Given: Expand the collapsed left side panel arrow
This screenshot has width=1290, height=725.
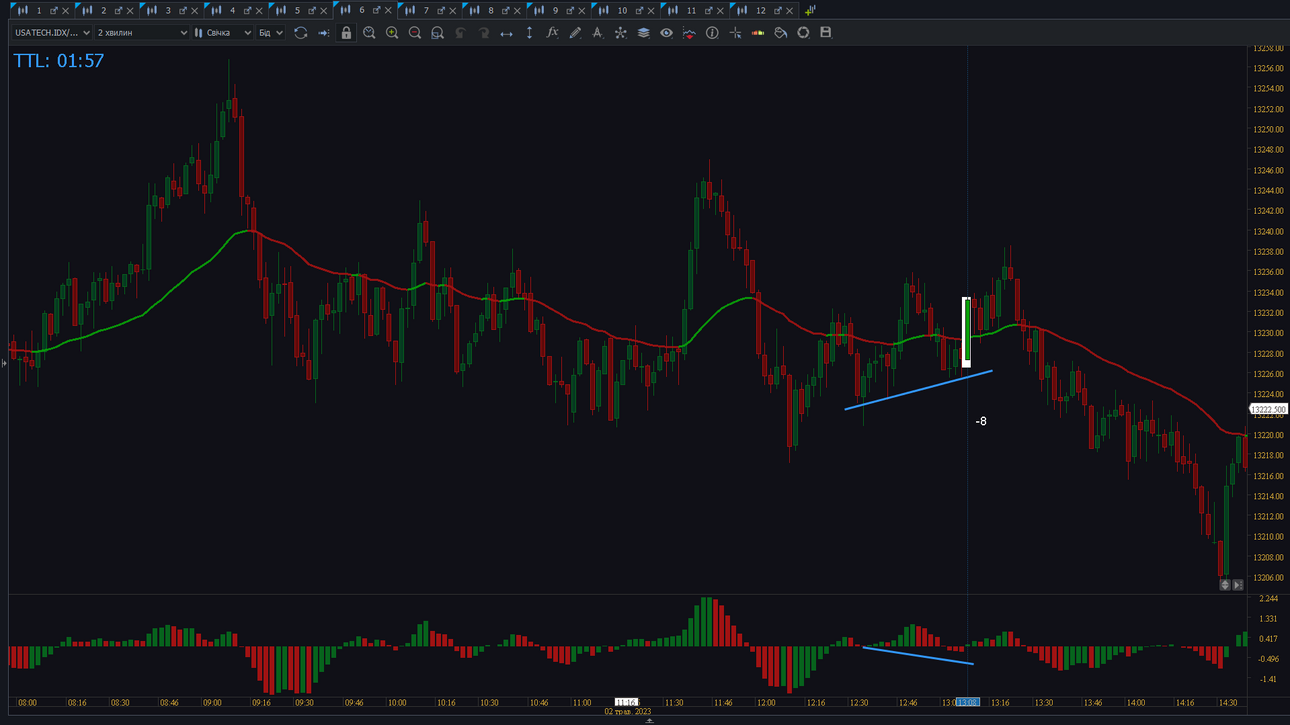Looking at the screenshot, I should tap(4, 363).
